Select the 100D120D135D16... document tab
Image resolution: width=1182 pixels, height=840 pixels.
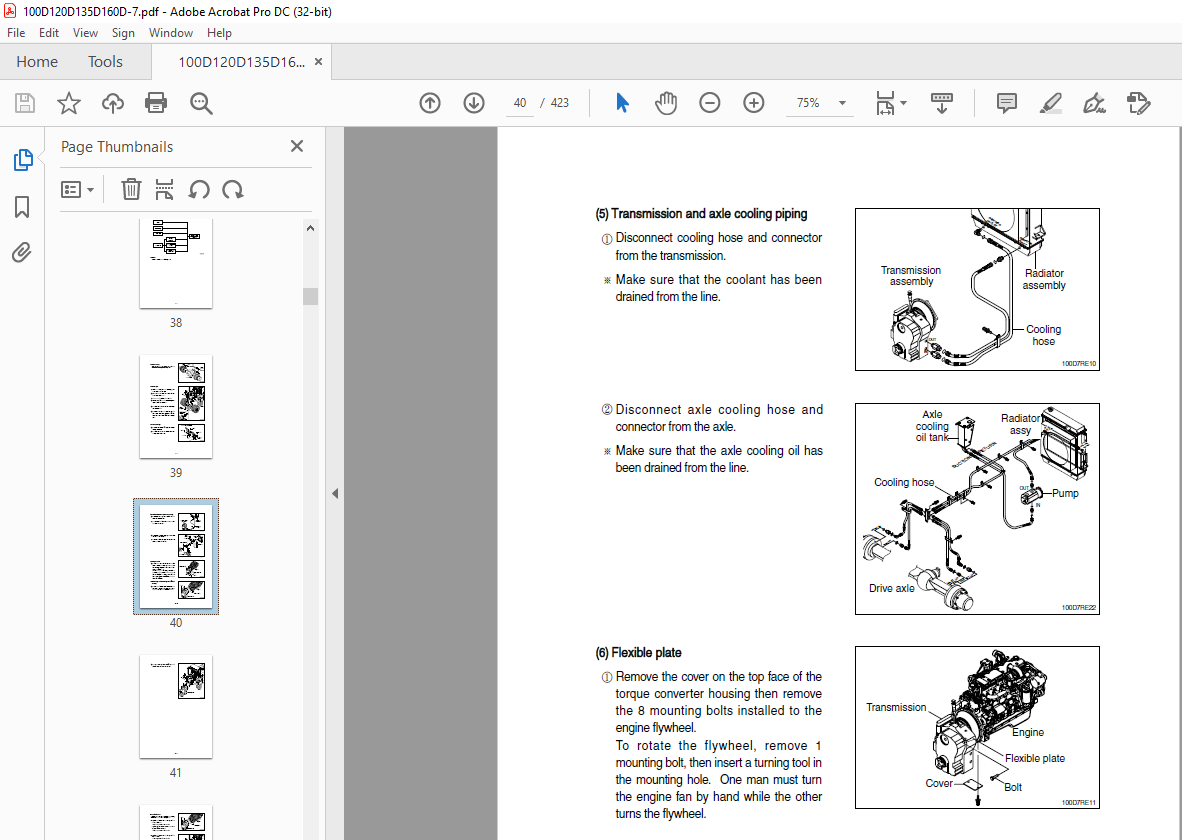[241, 62]
